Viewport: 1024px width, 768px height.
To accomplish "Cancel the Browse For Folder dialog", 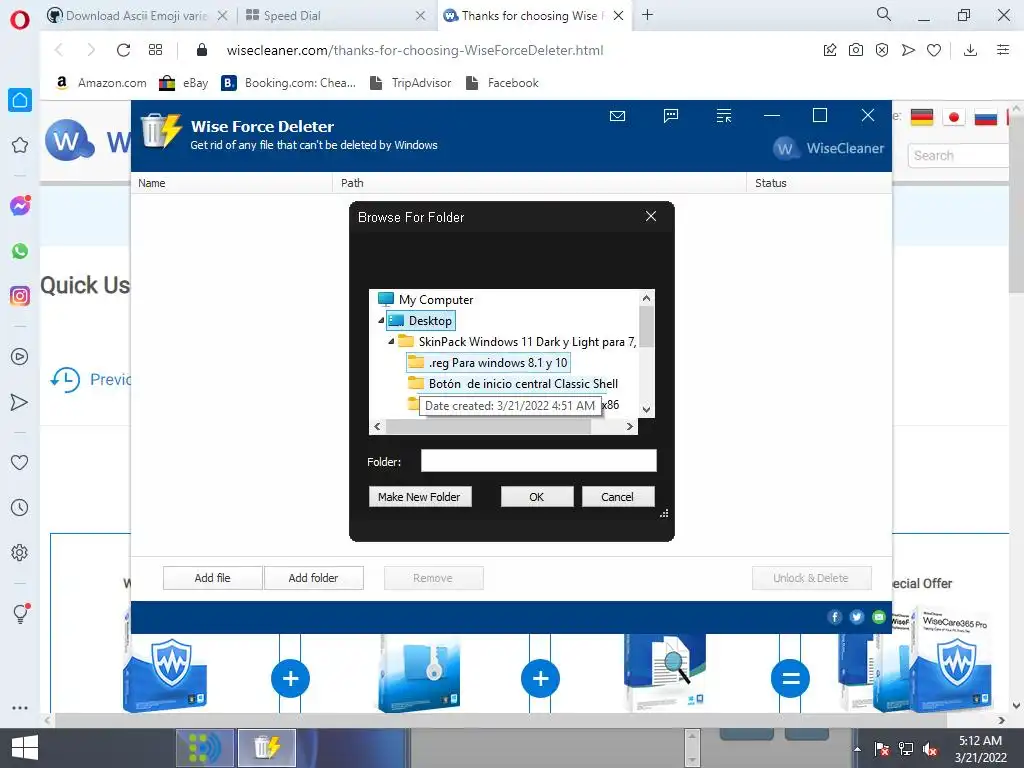I will pos(618,497).
